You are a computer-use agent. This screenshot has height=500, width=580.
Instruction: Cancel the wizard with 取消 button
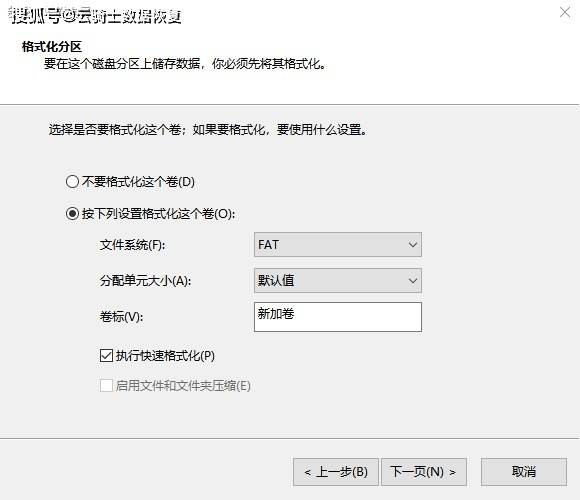click(x=524, y=472)
